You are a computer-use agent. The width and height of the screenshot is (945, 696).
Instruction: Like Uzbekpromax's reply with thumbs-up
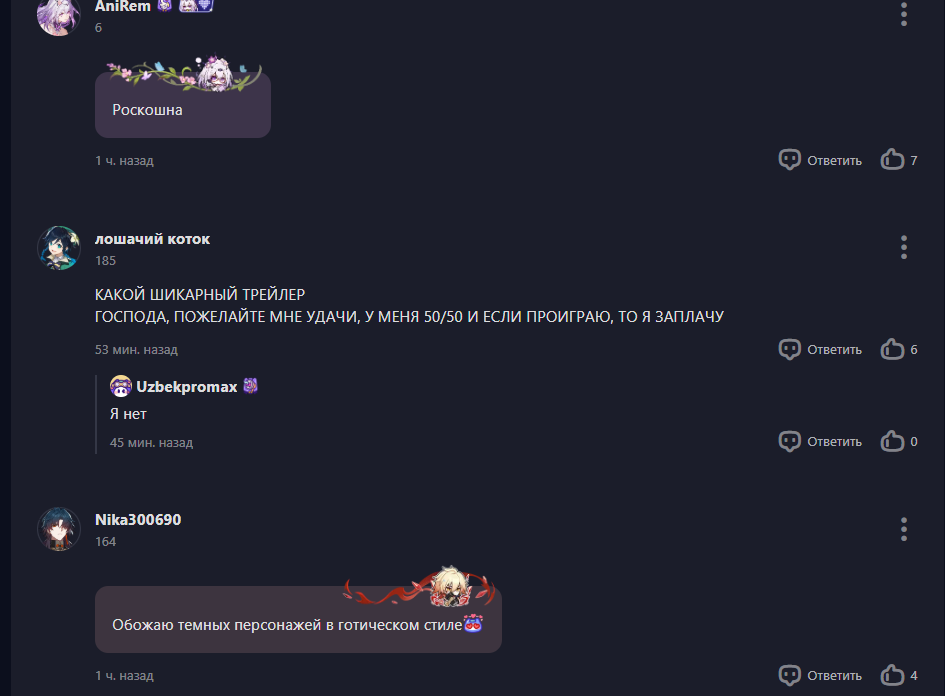click(x=892, y=441)
